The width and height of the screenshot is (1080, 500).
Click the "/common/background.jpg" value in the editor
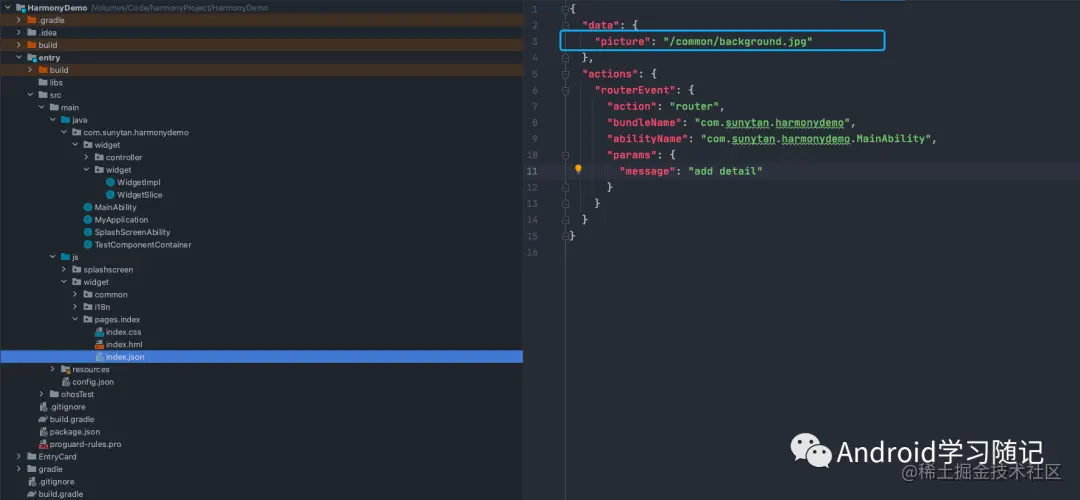coord(738,41)
